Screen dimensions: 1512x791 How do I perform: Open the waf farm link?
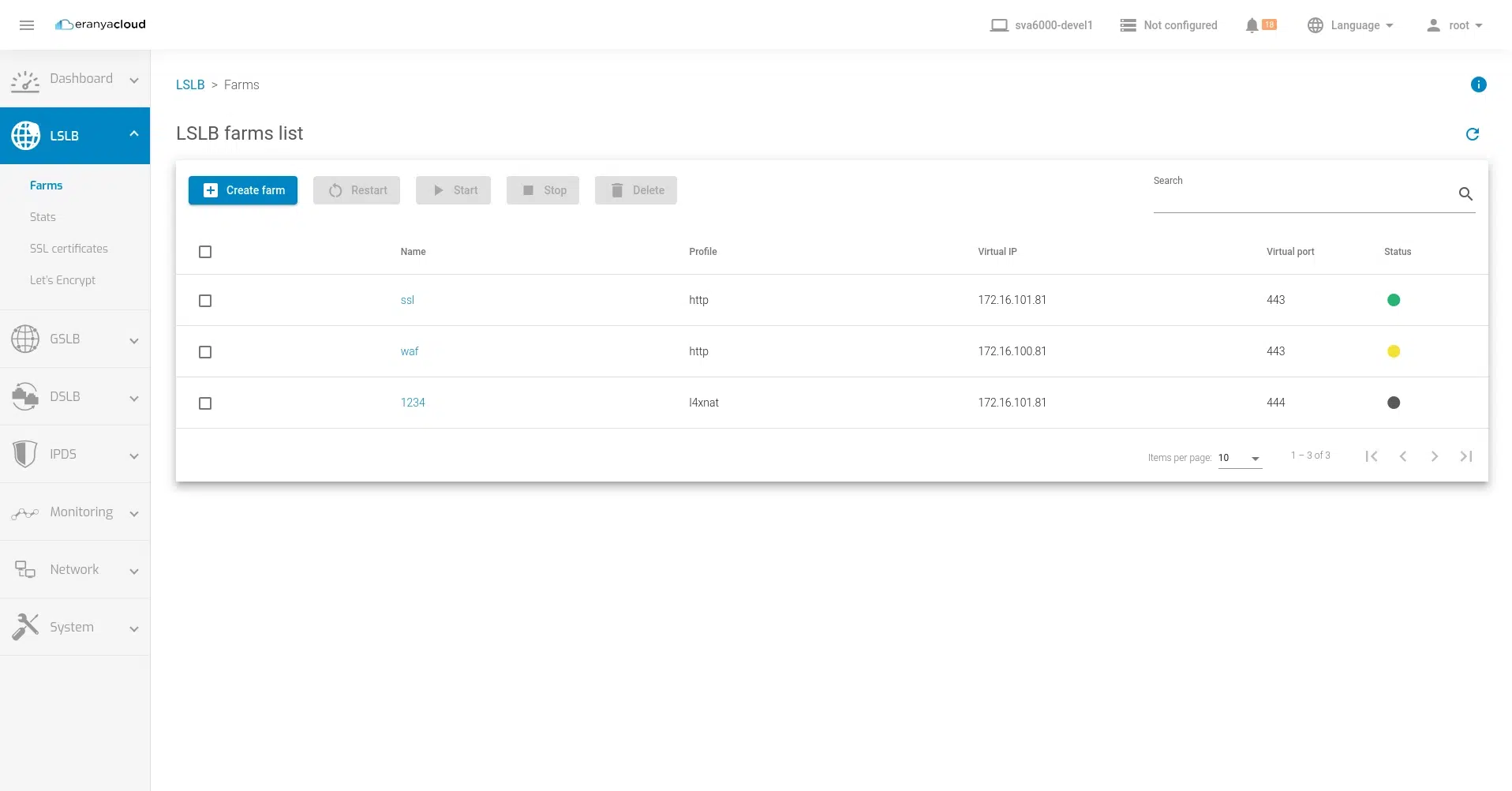coord(410,351)
